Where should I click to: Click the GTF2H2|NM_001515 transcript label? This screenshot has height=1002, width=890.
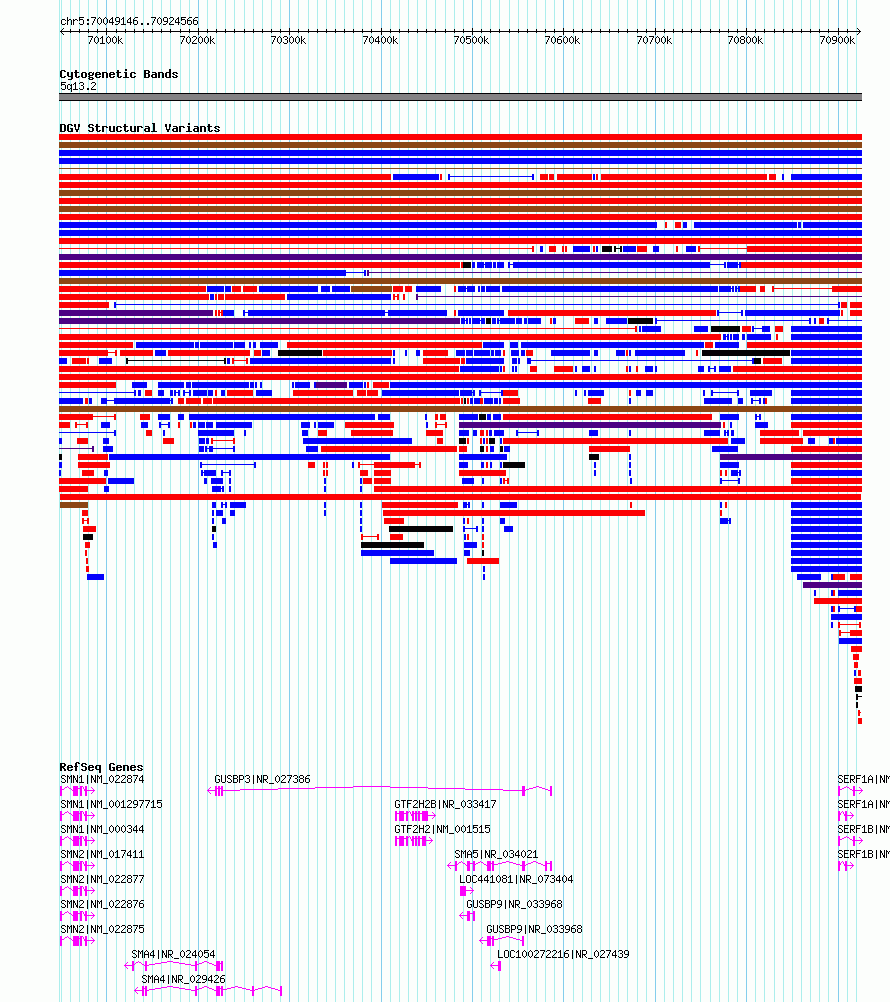pyautogui.click(x=442, y=829)
